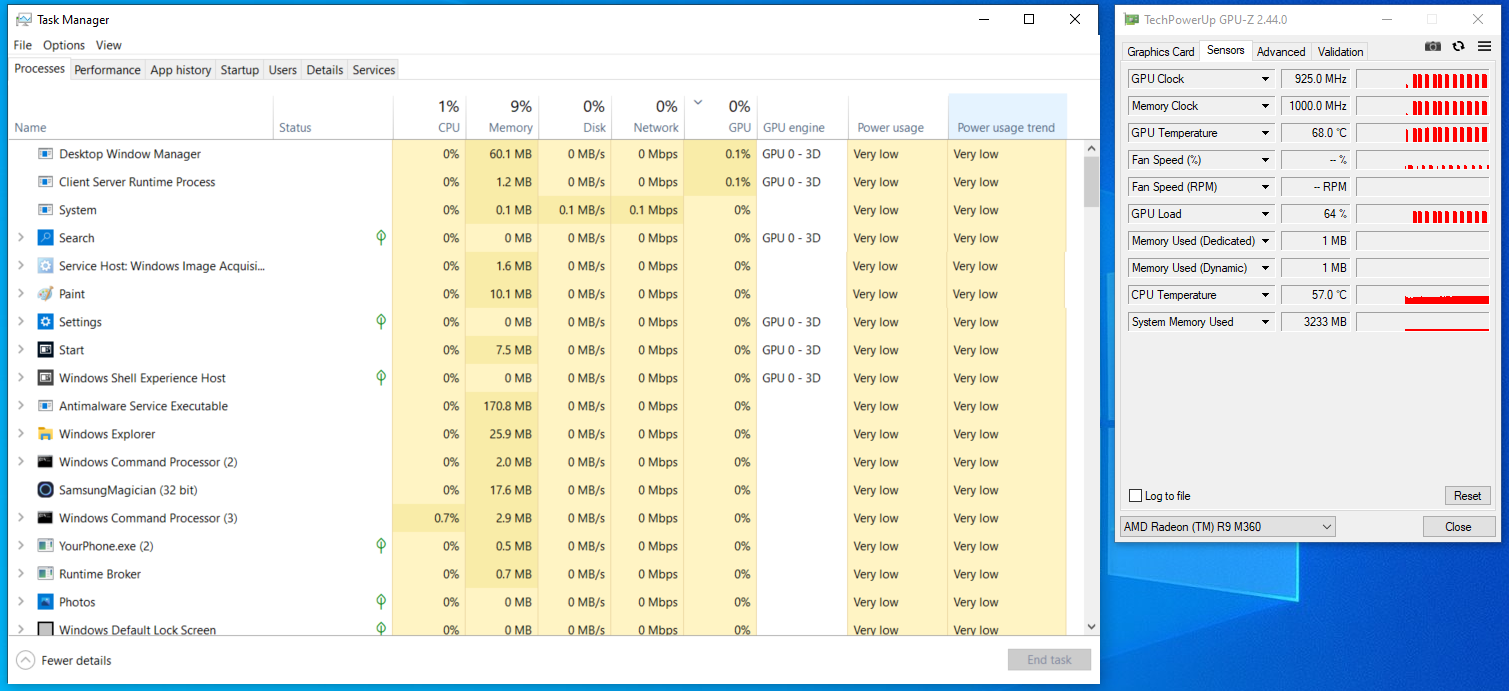Open the GPU Temperature sensor dropdown
1509x691 pixels.
tap(1265, 133)
